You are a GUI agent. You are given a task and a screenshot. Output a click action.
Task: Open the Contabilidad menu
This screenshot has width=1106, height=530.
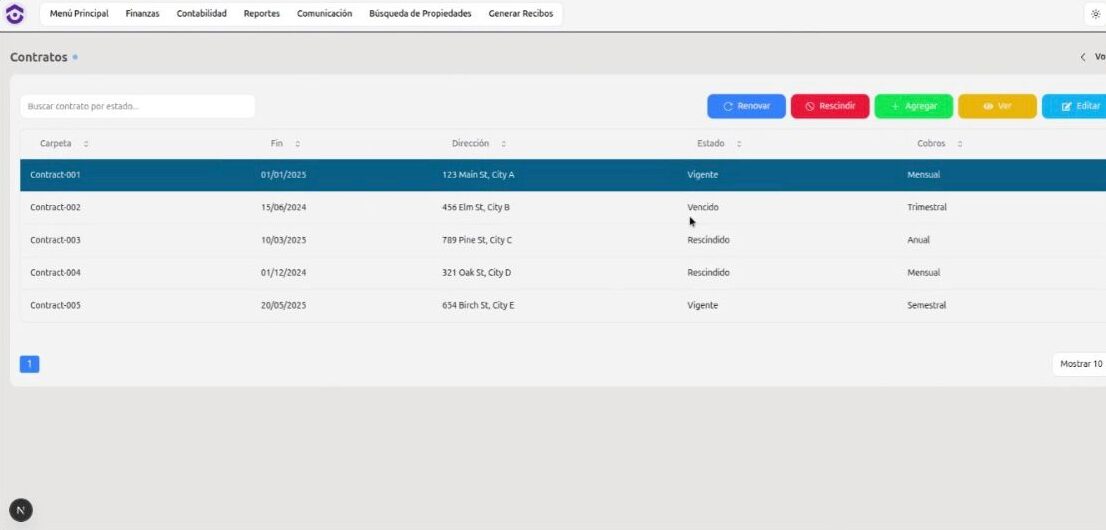coord(201,14)
